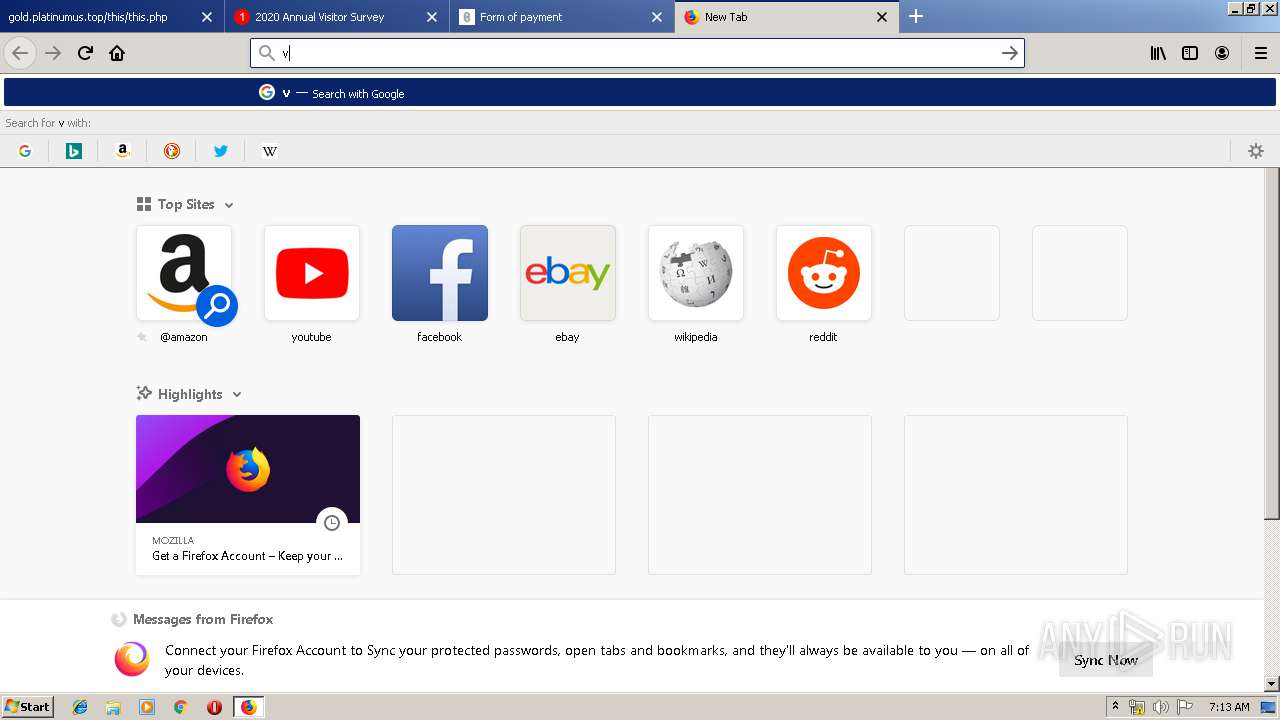Open the Firefox Account icon
Viewport: 1280px width, 720px height.
1222,53
